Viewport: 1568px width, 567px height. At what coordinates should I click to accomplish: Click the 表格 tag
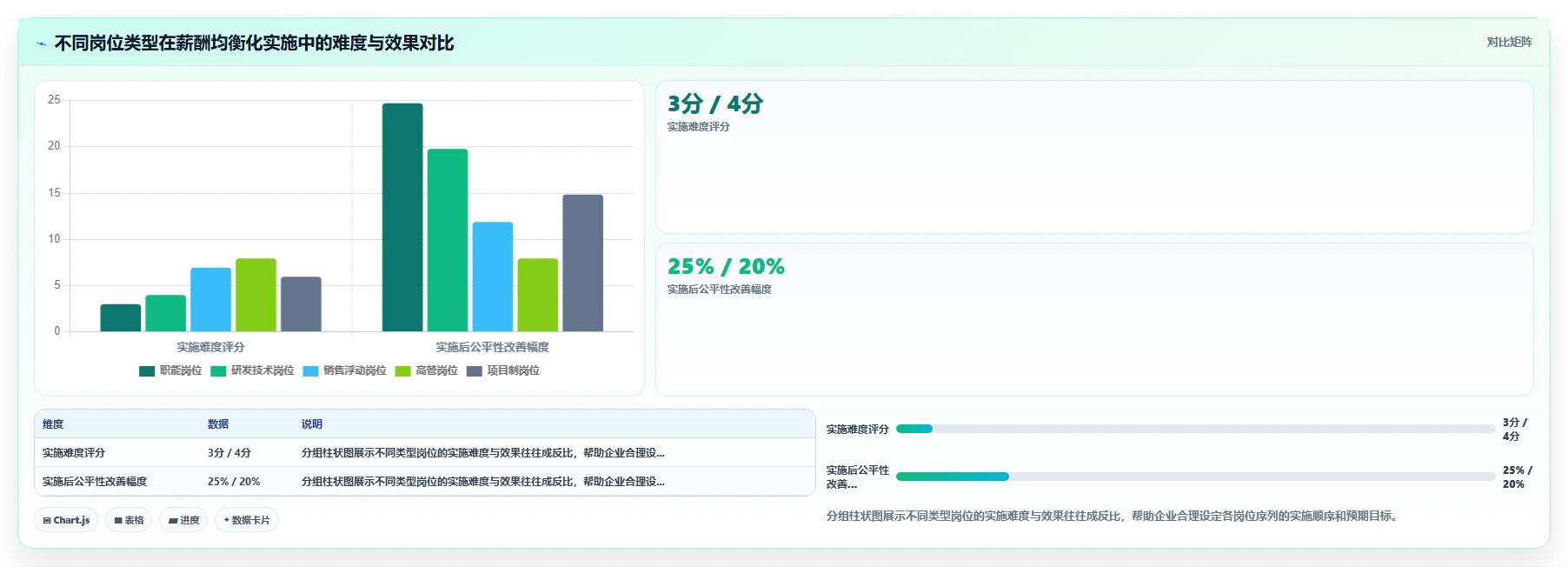pos(129,520)
